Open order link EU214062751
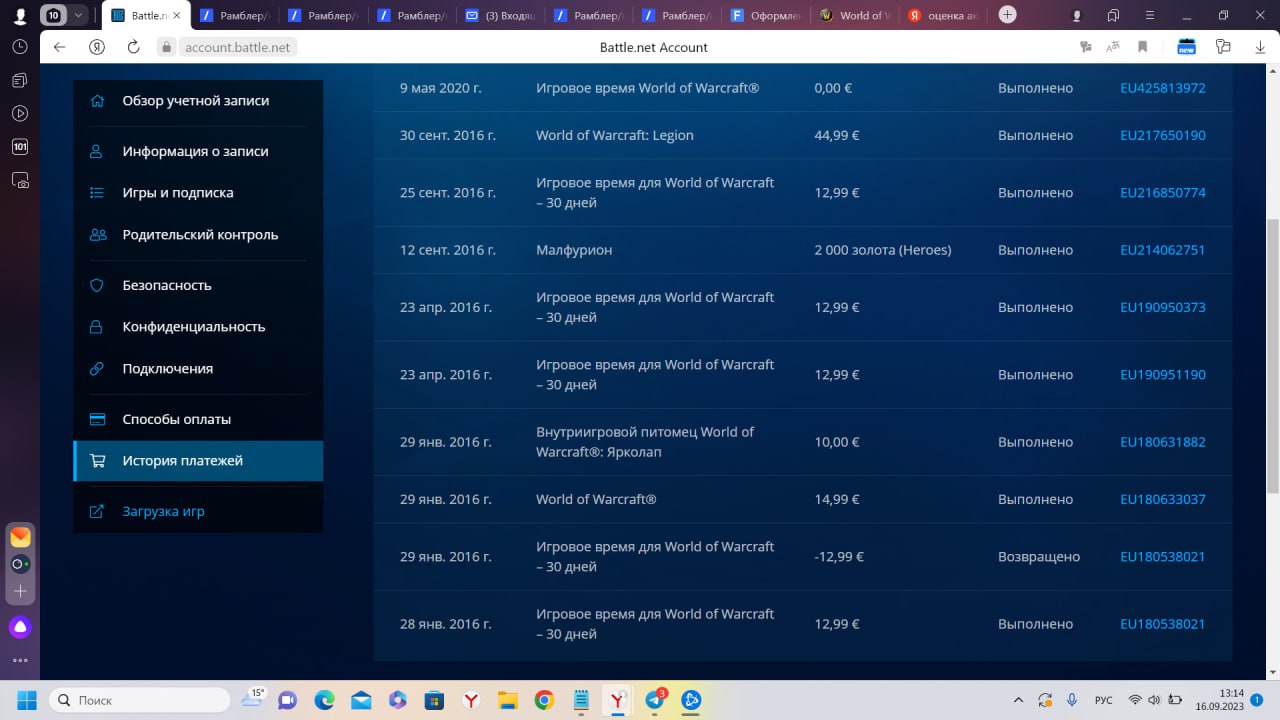This screenshot has width=1280, height=720. tap(1162, 250)
